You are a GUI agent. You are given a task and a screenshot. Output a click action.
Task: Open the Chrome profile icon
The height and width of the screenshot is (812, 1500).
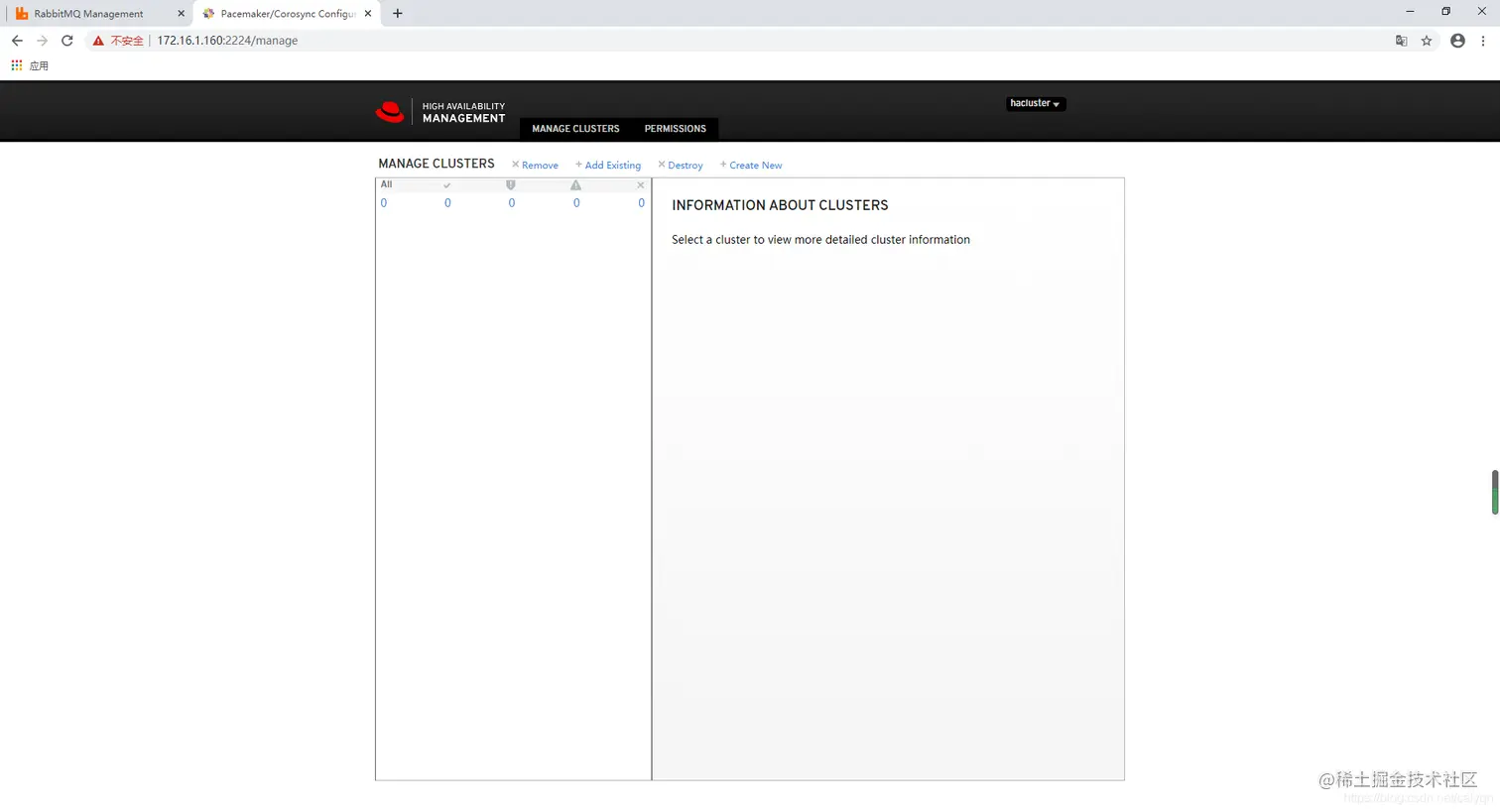click(1457, 41)
